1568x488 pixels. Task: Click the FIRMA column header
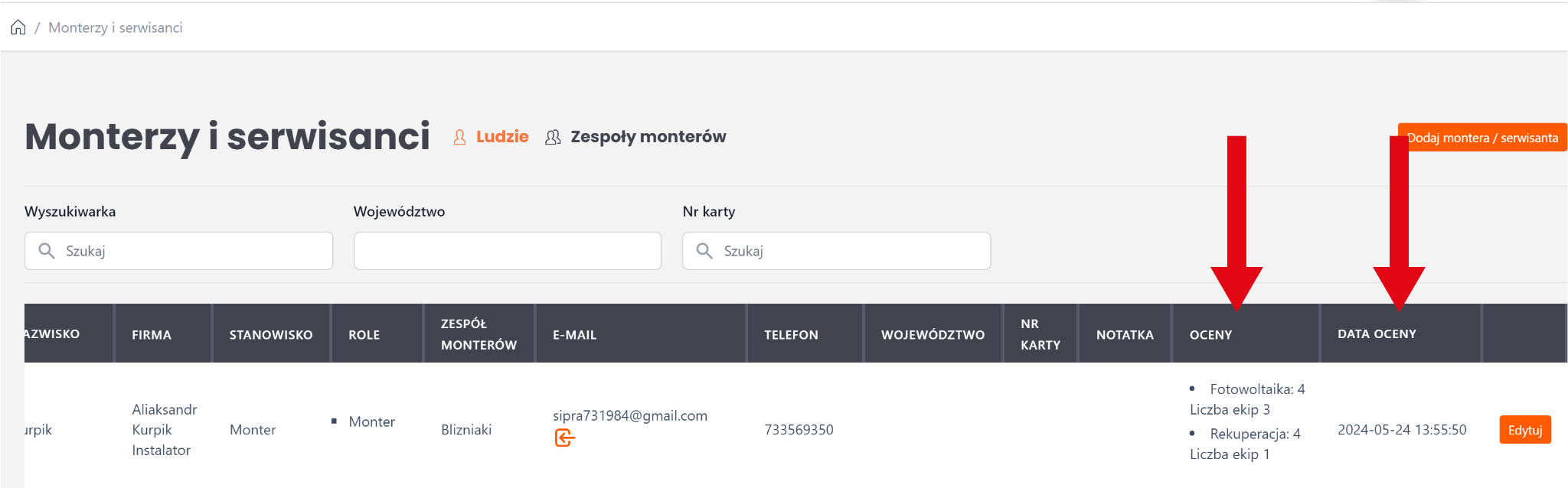coord(152,335)
